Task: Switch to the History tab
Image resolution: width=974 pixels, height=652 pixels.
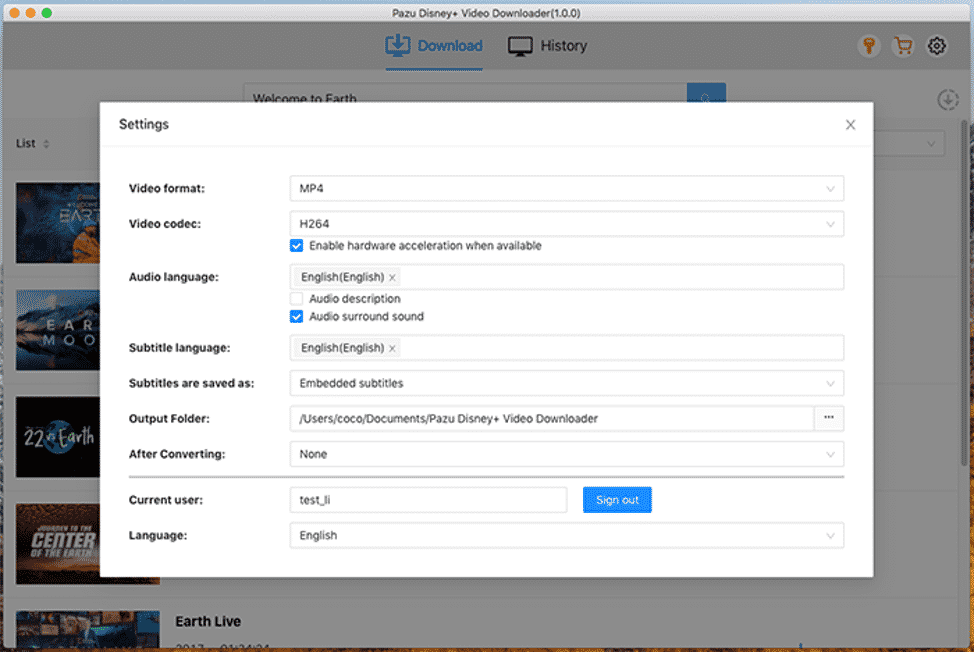Action: pyautogui.click(x=546, y=45)
